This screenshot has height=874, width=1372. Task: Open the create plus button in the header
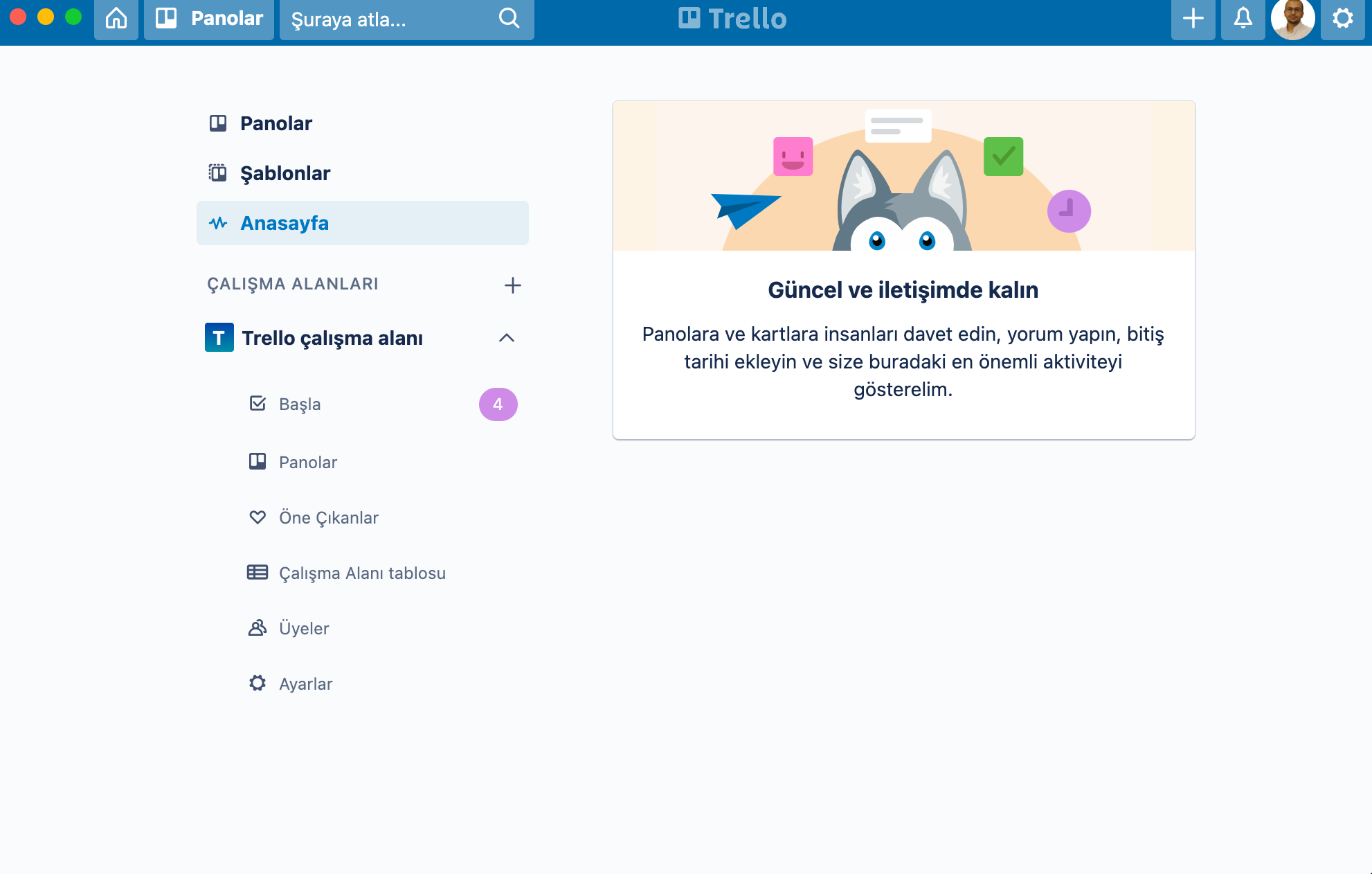click(x=1193, y=19)
